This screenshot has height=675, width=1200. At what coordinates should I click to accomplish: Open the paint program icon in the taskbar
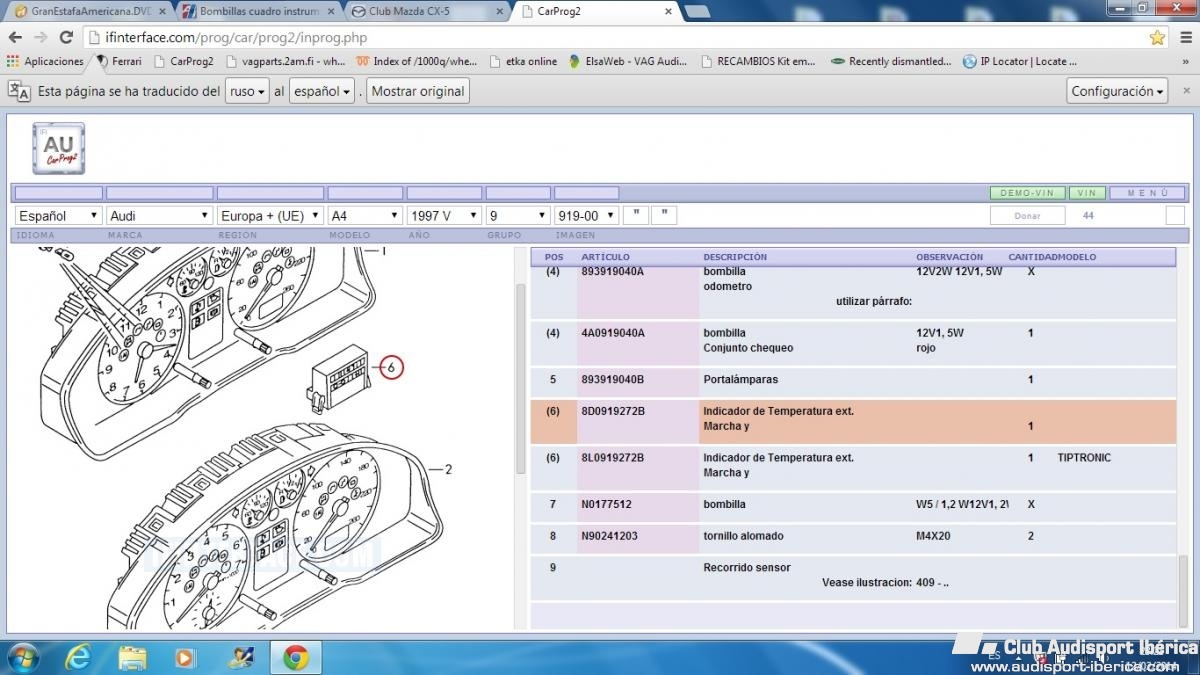[240, 657]
